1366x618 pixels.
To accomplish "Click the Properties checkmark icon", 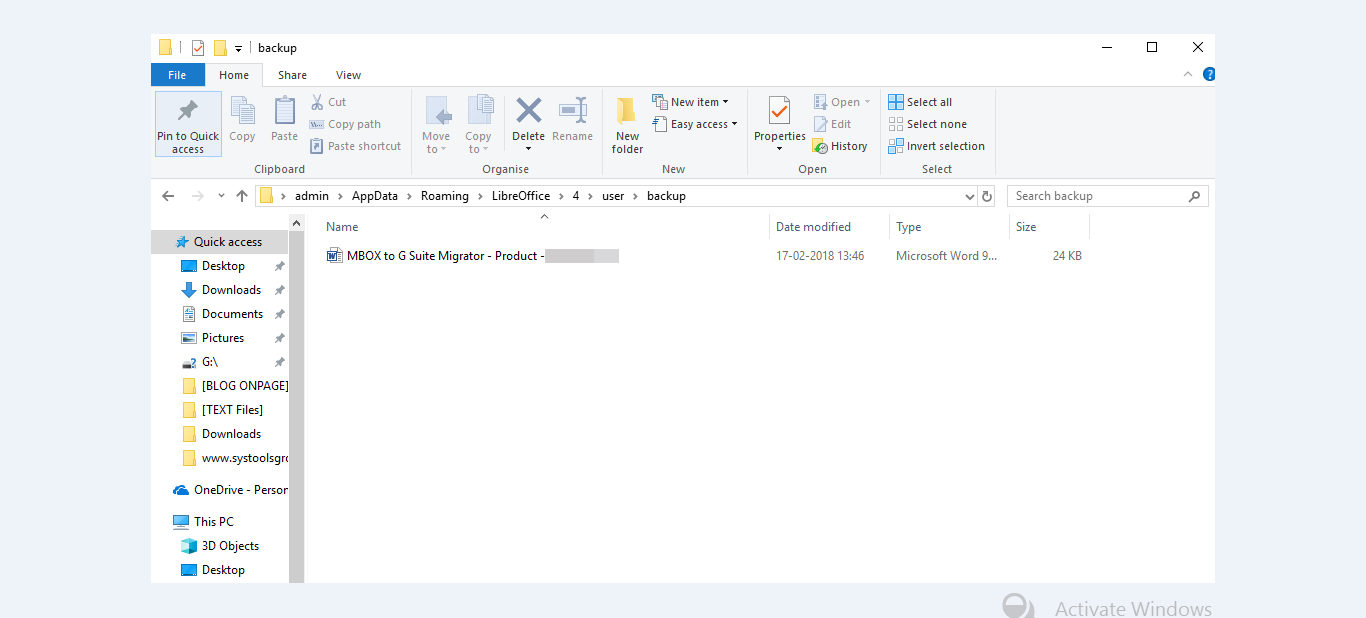I will coord(780,110).
